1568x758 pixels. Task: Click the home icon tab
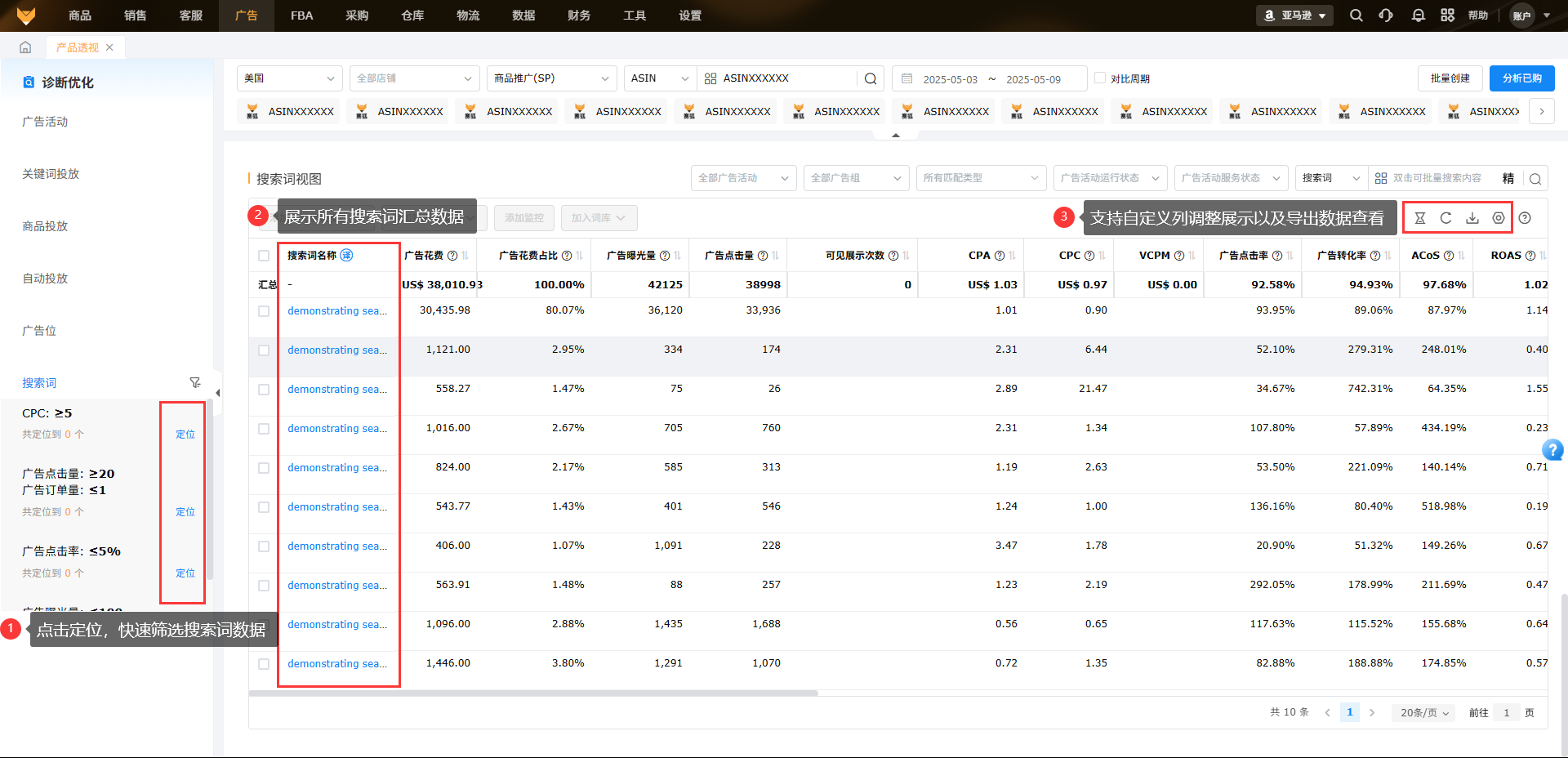[x=25, y=47]
